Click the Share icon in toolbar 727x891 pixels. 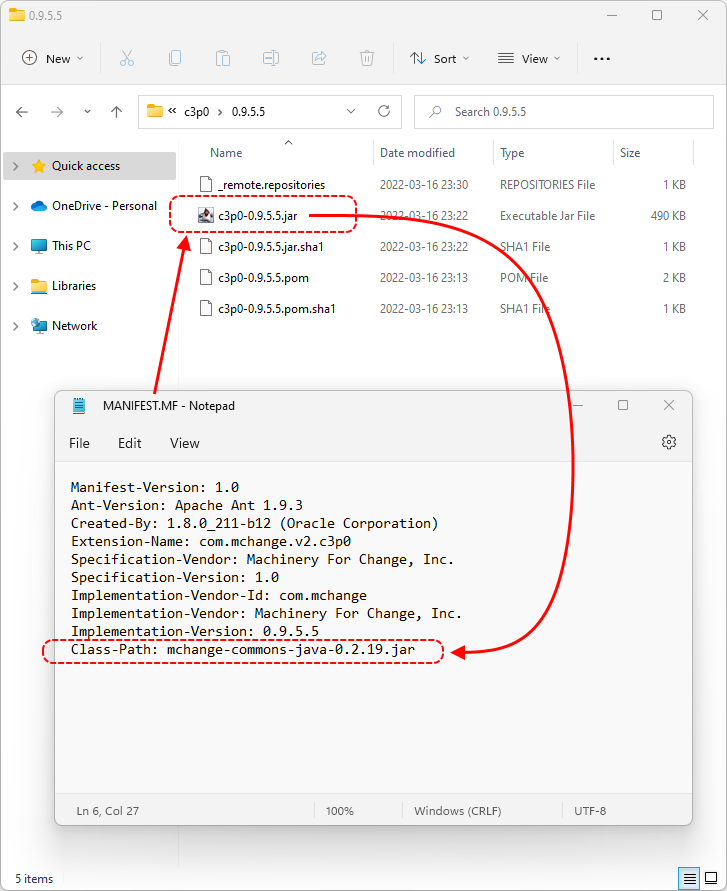tap(319, 58)
